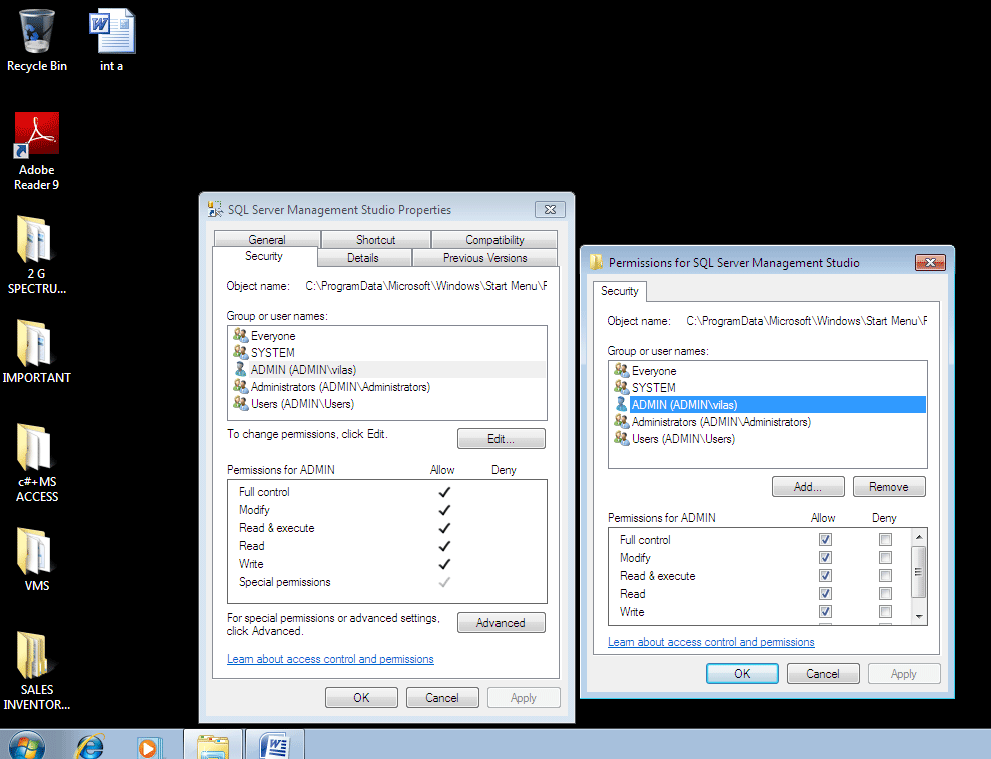
Task: Close the Properties window
Action: [550, 209]
